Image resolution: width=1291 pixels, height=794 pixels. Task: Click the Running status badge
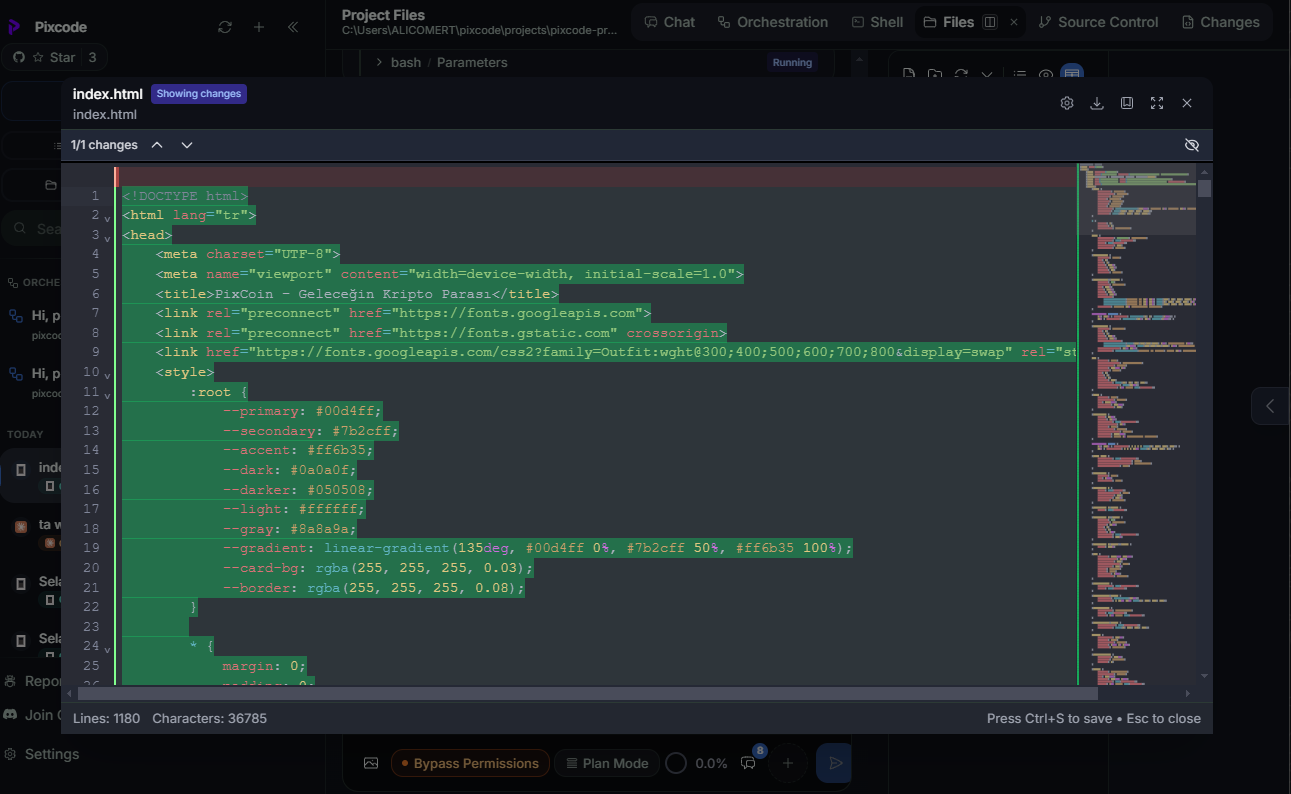point(792,62)
